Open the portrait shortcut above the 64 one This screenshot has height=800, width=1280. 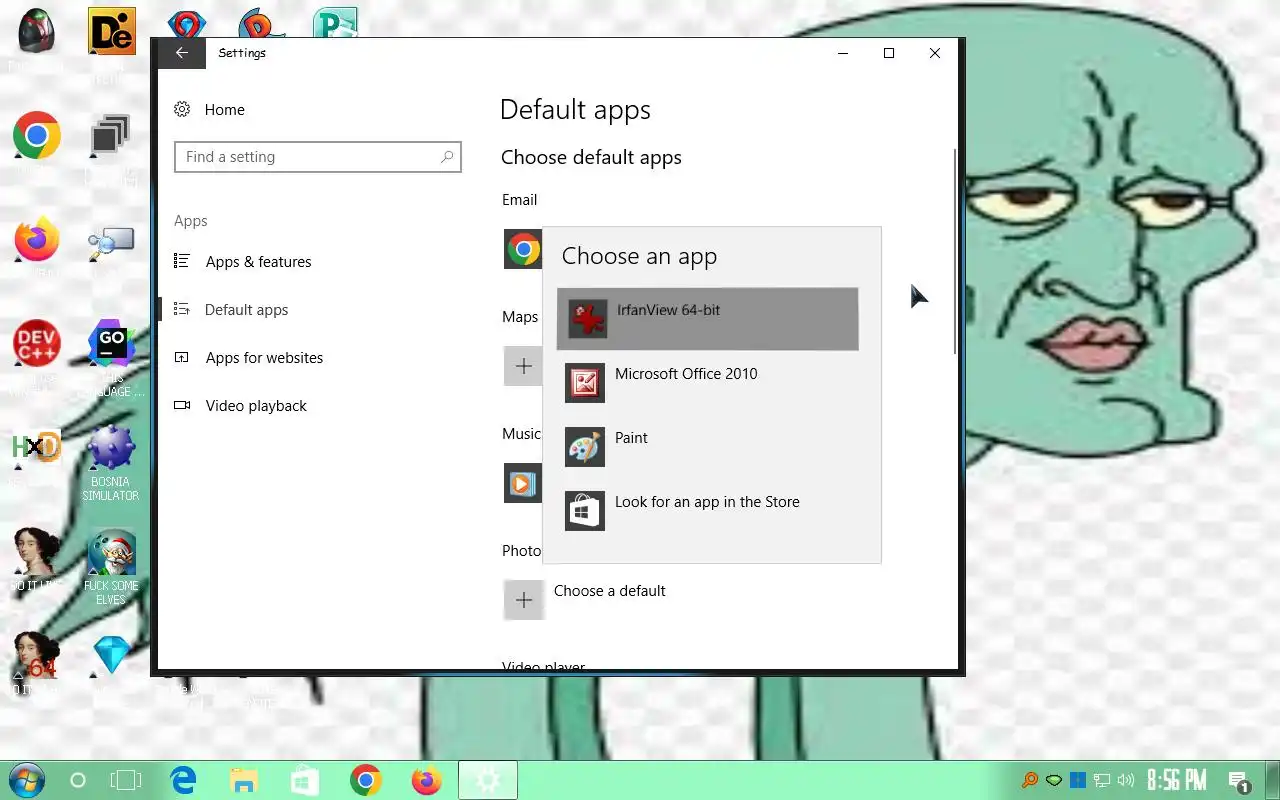37,552
